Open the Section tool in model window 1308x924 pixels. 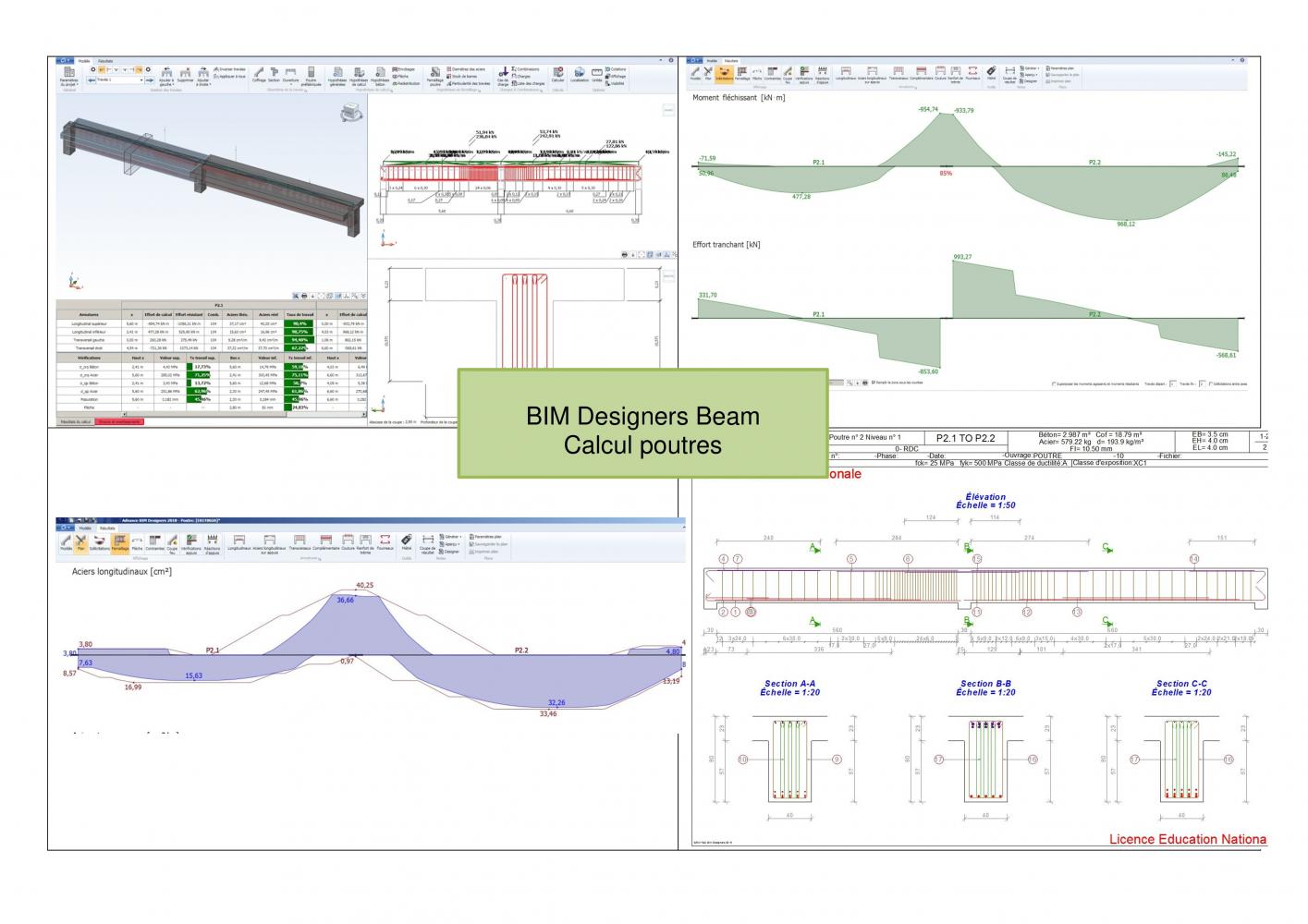point(275,74)
